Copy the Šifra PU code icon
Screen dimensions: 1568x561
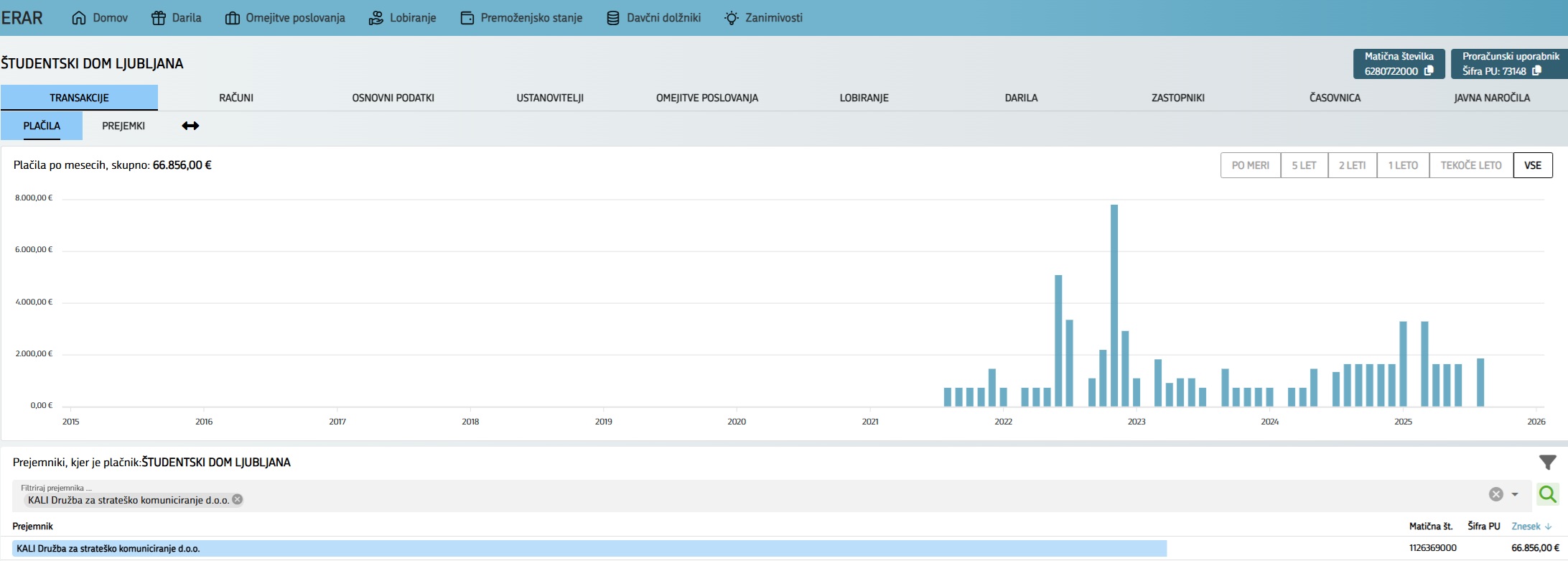click(x=1536, y=71)
